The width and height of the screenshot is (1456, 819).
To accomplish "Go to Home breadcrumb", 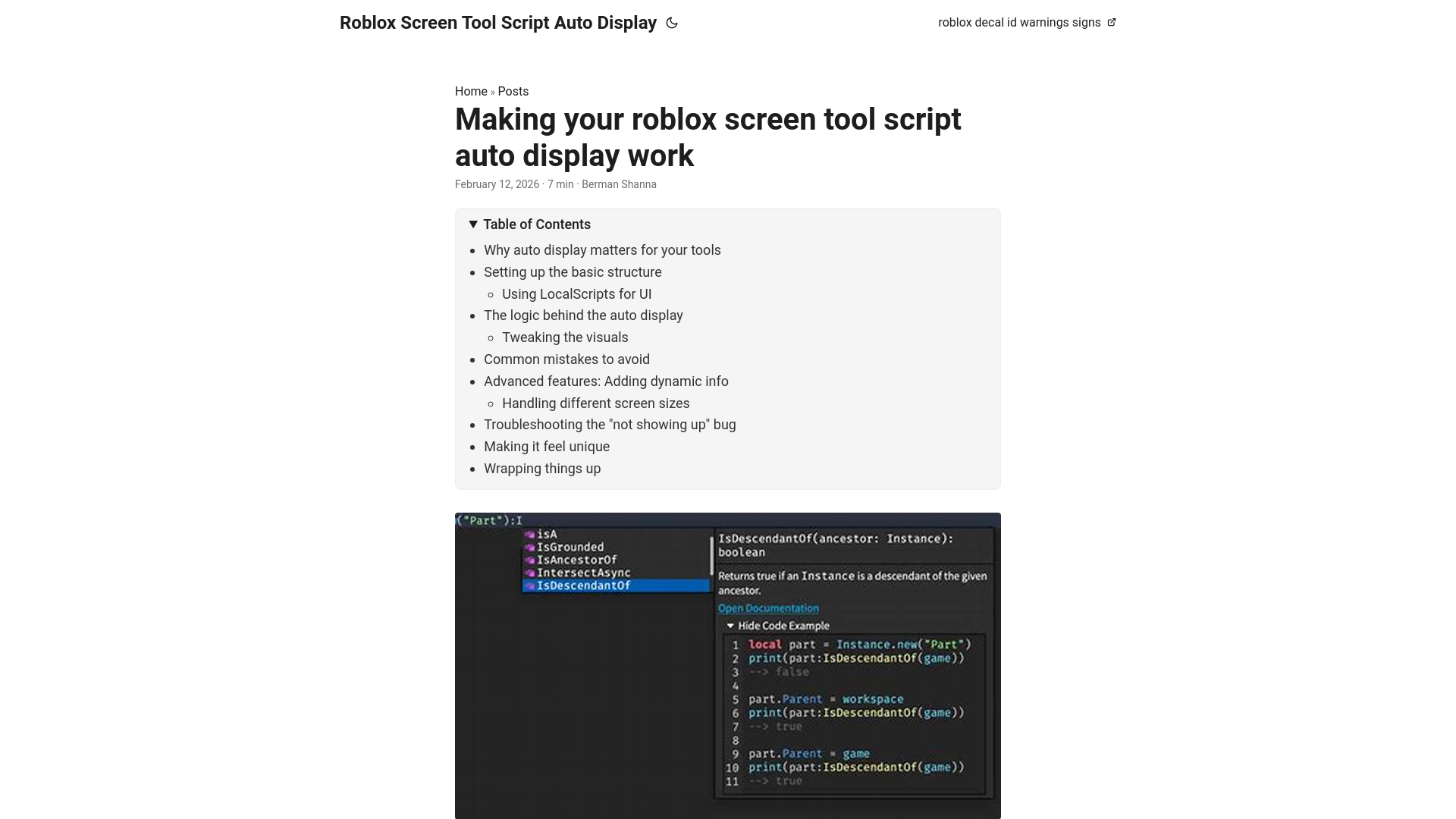I will click(471, 91).
